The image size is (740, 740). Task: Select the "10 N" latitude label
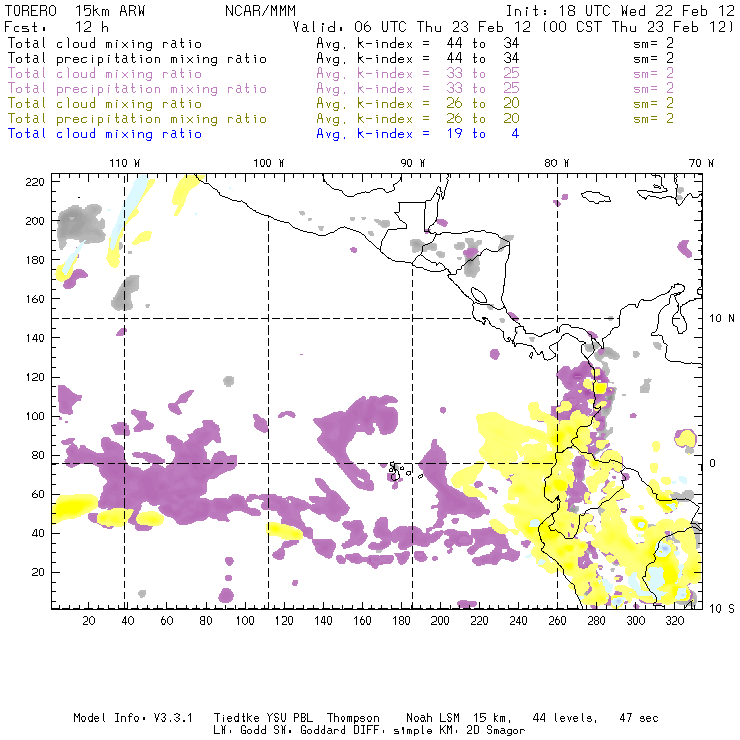coord(722,319)
